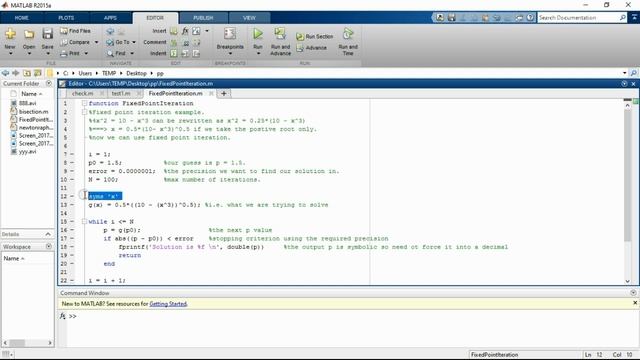Screen dimensions: 640x360
Task: Click the Print button
Action: pyautogui.click(x=70, y=53)
